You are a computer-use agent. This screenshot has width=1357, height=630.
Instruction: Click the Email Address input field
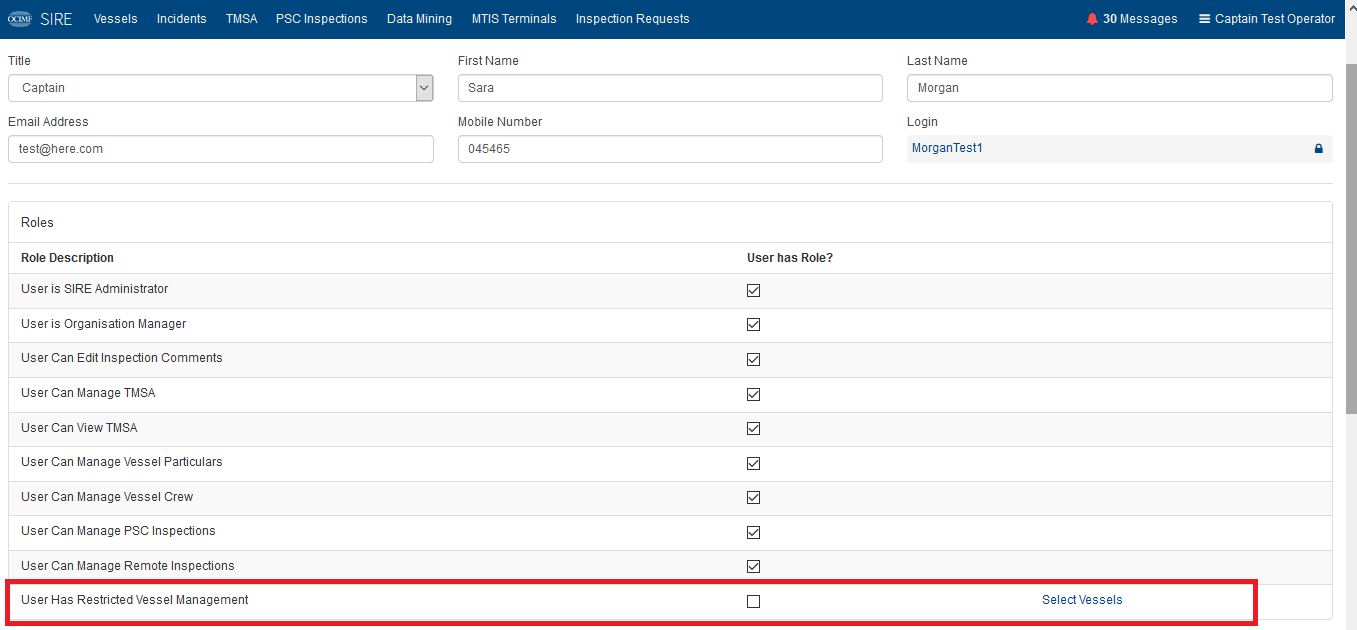(220, 149)
